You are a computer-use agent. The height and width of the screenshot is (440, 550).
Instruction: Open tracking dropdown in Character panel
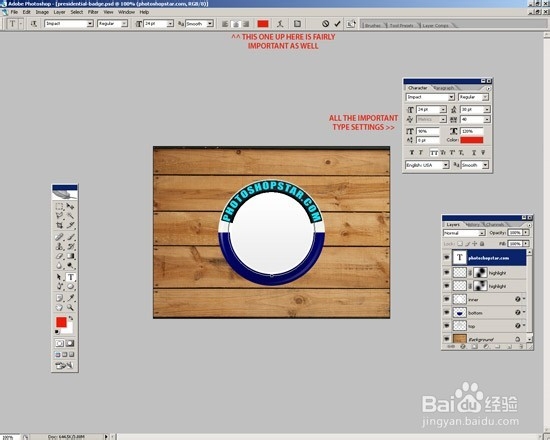click(487, 119)
